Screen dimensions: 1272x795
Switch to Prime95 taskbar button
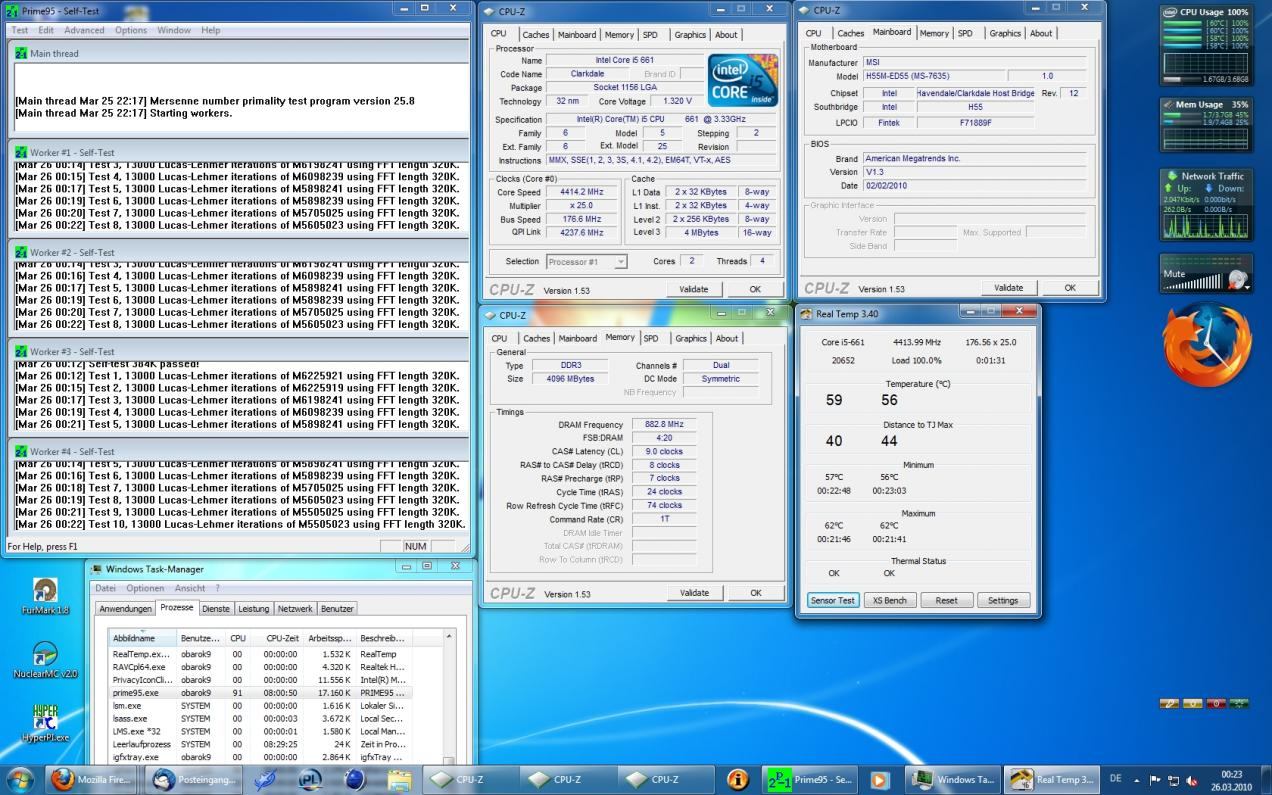coord(811,780)
